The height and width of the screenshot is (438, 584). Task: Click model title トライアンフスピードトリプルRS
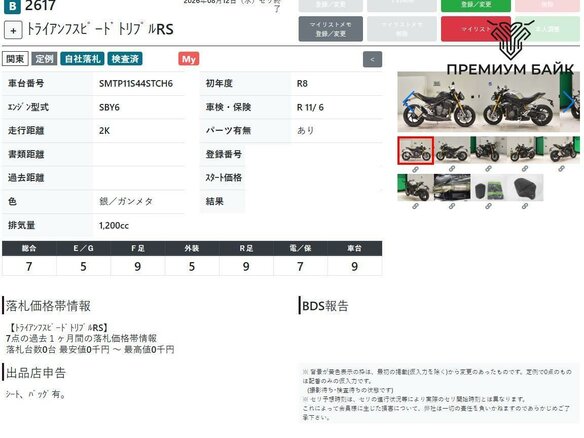point(100,29)
